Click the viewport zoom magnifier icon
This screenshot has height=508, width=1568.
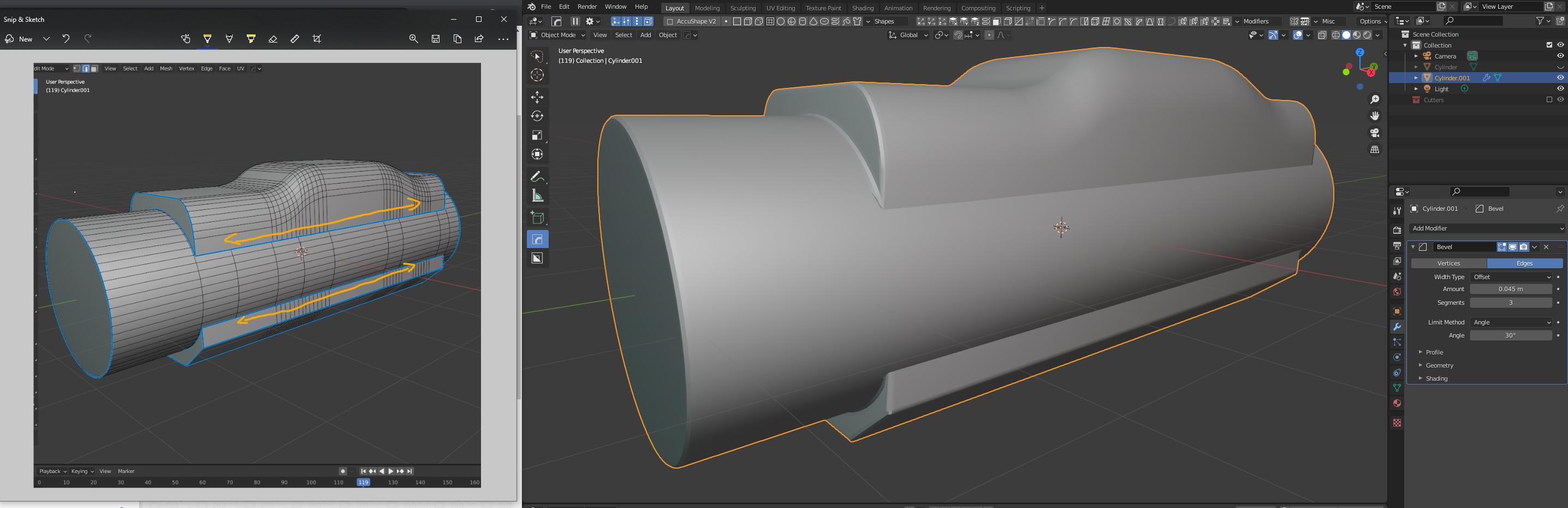click(x=1374, y=99)
